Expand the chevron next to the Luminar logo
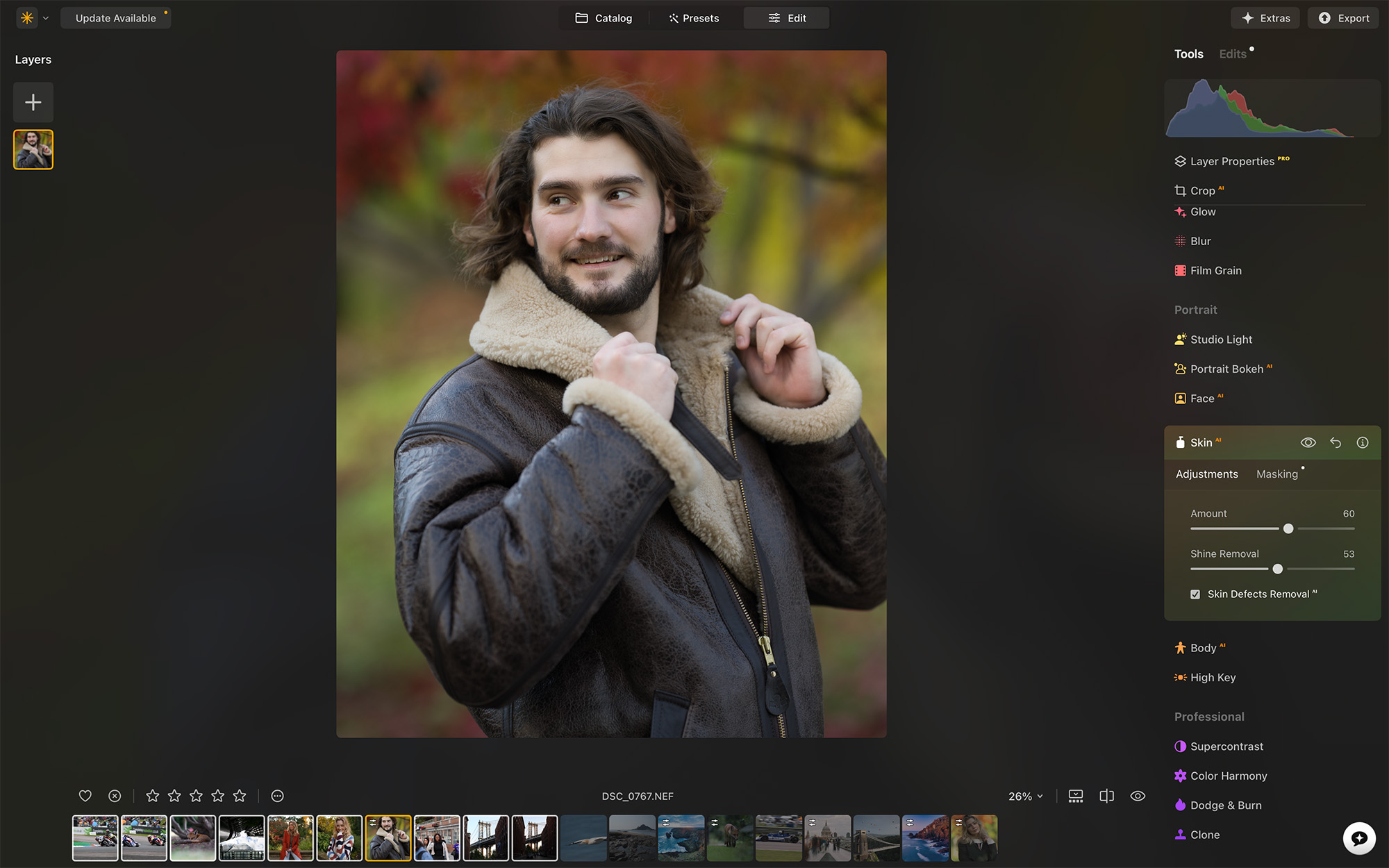Viewport: 1389px width, 868px height. [46, 18]
